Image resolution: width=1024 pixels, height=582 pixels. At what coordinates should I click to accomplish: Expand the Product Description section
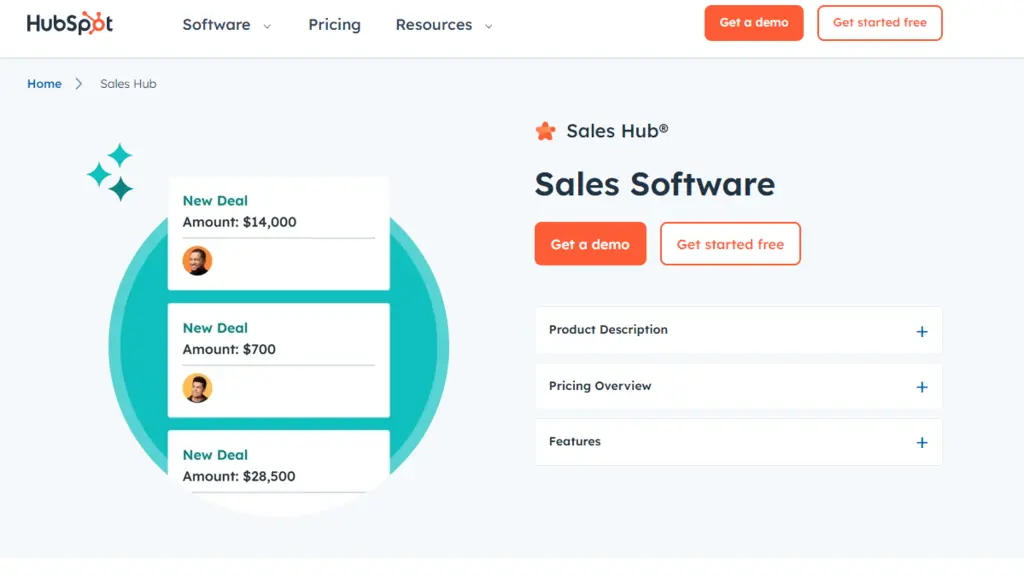[x=739, y=330]
